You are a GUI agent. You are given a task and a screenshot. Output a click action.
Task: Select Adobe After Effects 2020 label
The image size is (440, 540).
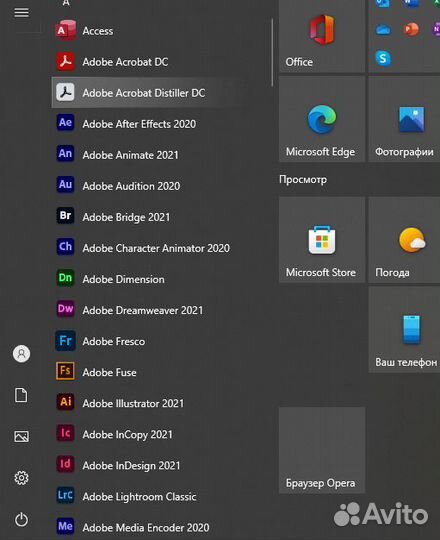[139, 124]
